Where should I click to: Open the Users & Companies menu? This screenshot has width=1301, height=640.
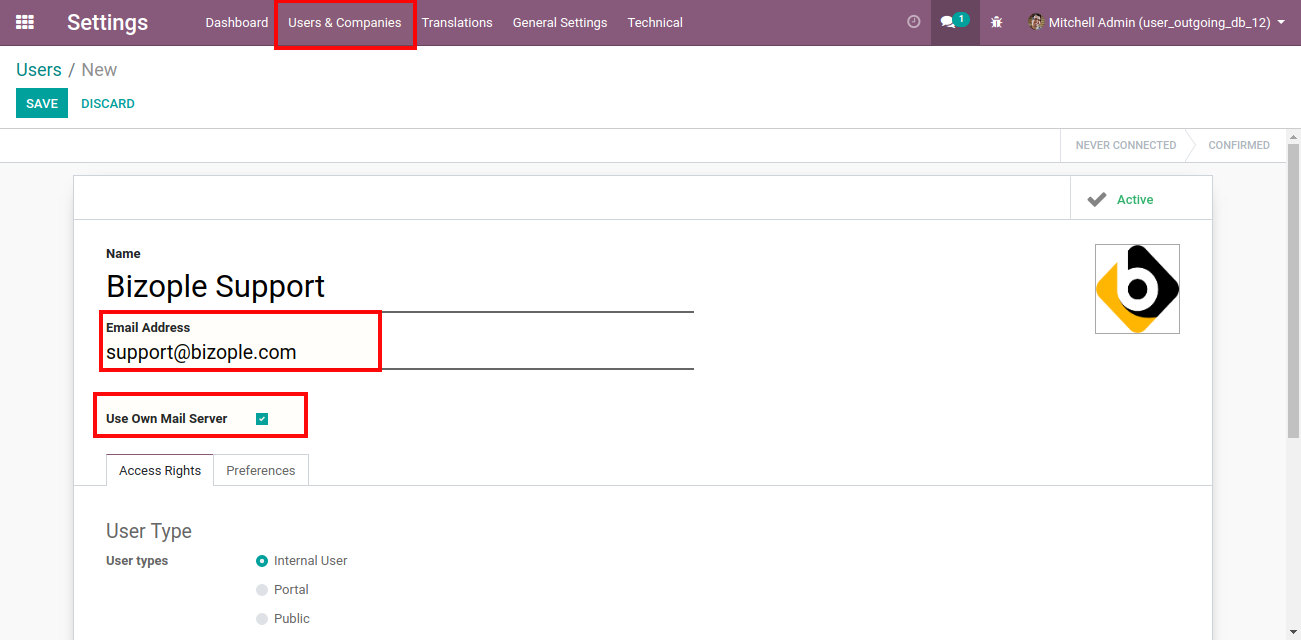point(345,22)
